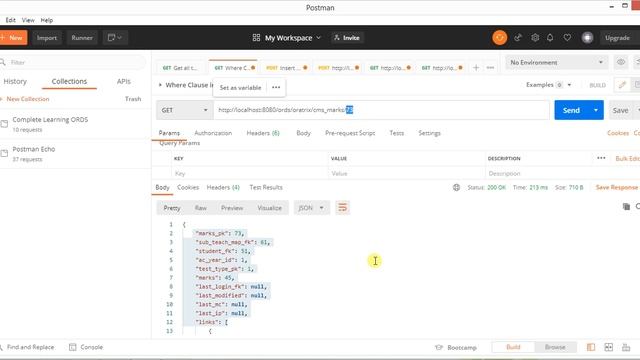
Task: Expand the Where Clause request title arrow
Action: pos(160,85)
